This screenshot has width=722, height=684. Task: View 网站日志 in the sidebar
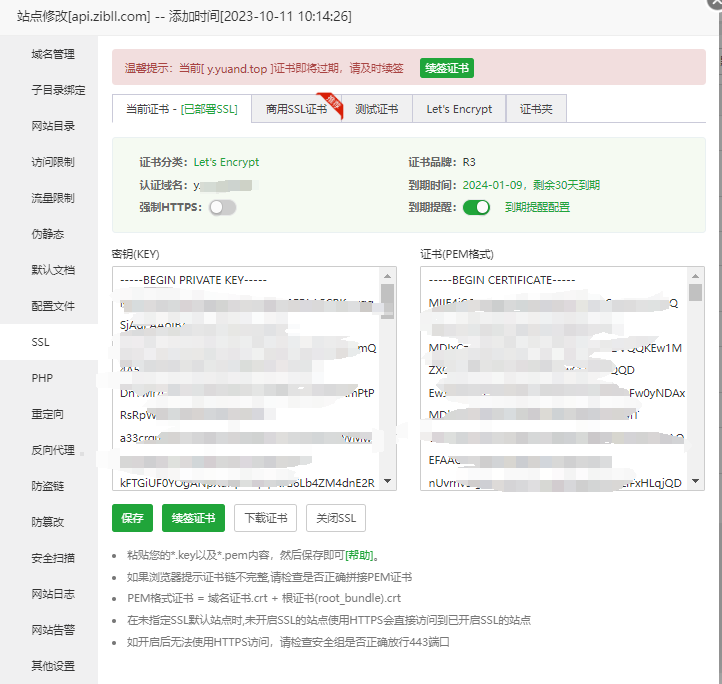[x=52, y=594]
